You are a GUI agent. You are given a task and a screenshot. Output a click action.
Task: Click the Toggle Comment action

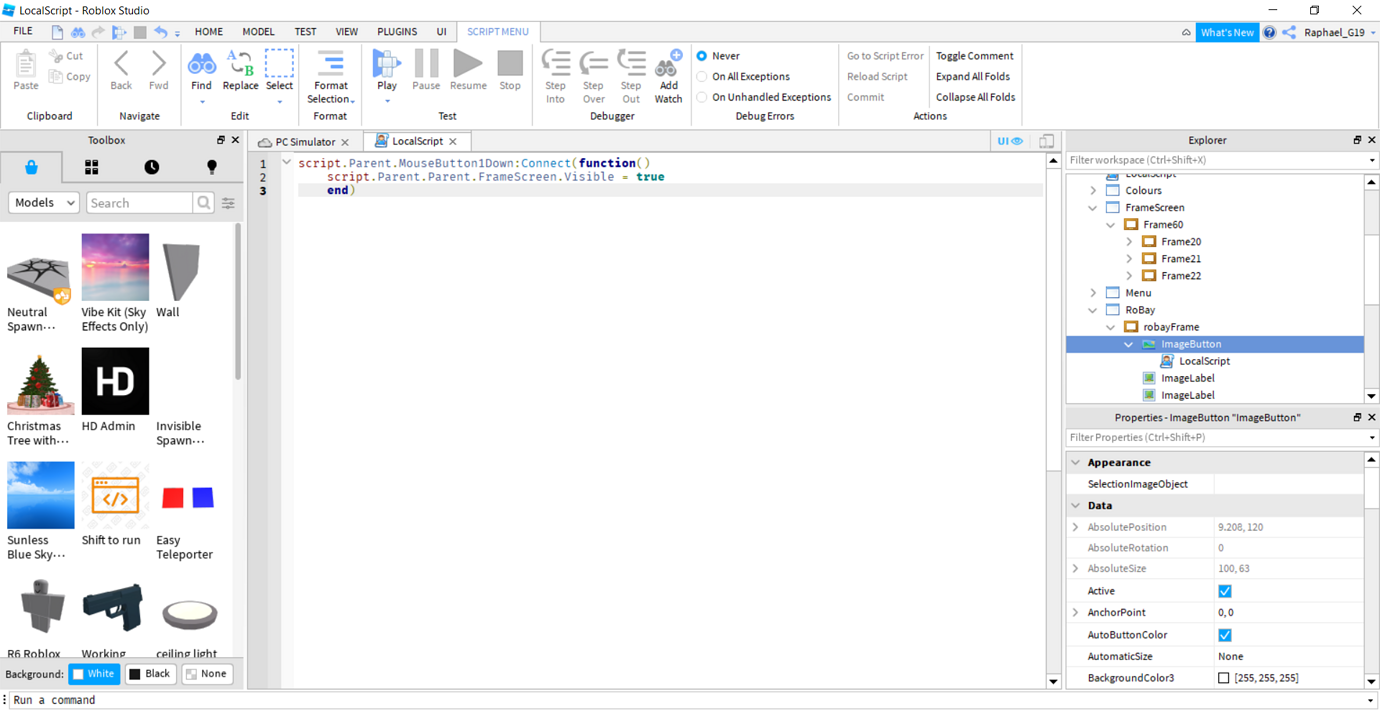[974, 56]
